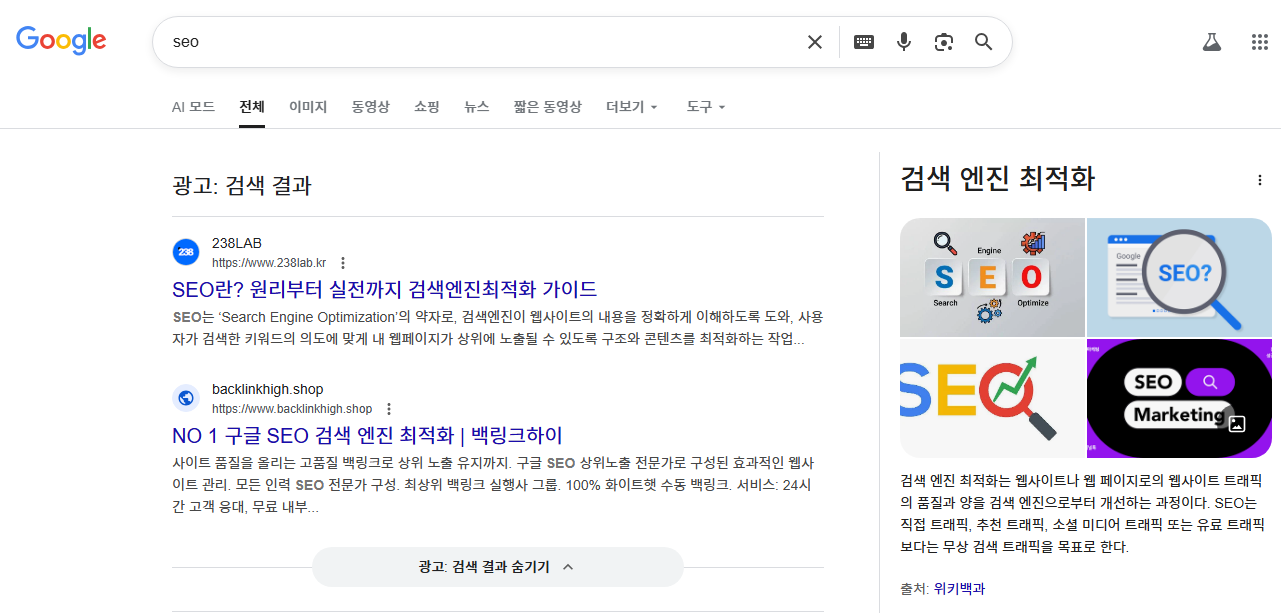Open the on-screen keyboard input tool

pos(863,42)
